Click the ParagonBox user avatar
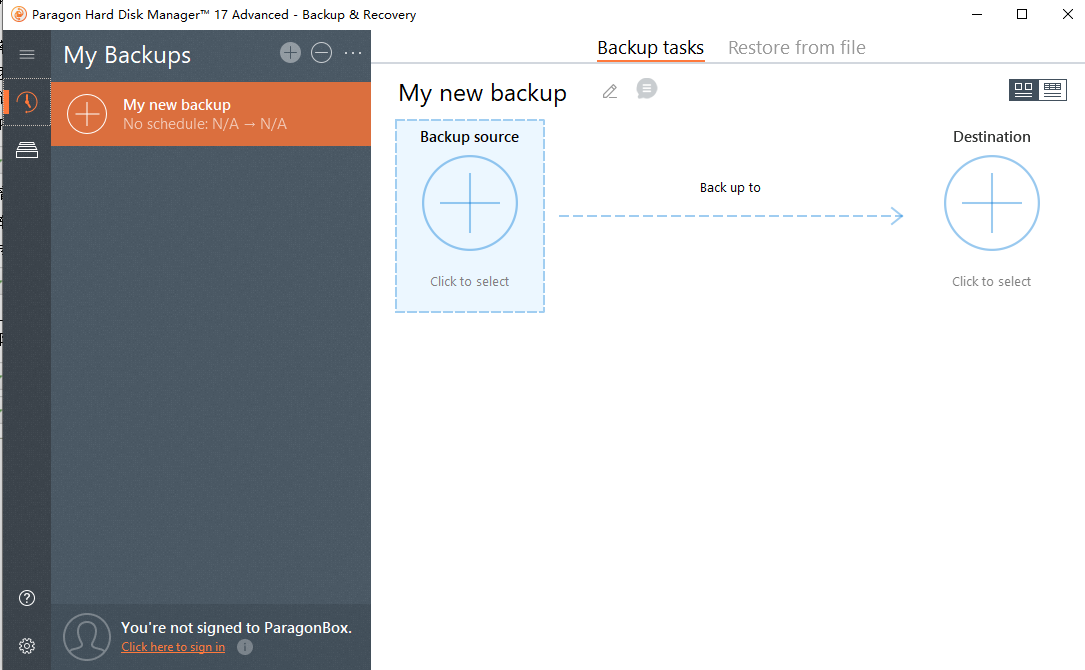This screenshot has width=1085, height=670. click(x=87, y=637)
